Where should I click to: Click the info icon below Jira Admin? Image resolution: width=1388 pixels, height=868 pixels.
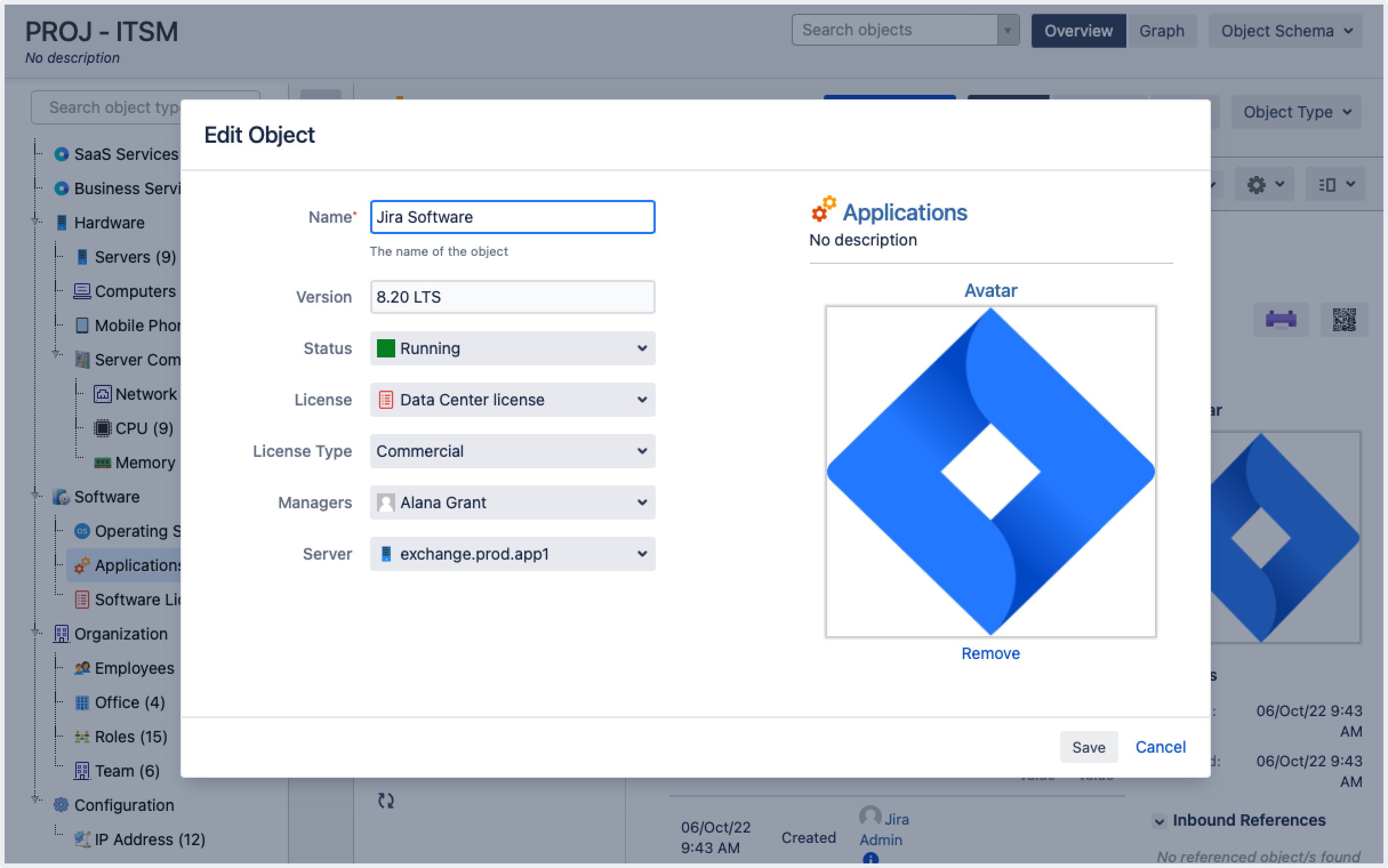click(x=870, y=859)
